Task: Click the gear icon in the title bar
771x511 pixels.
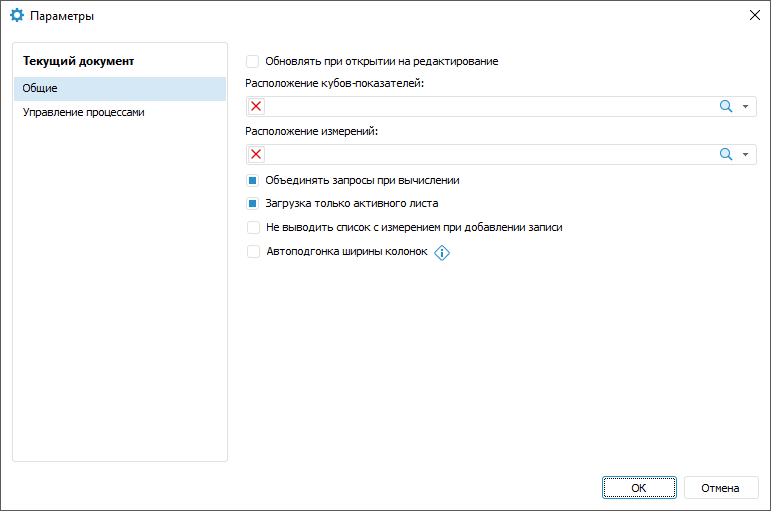Action: click(x=16, y=16)
